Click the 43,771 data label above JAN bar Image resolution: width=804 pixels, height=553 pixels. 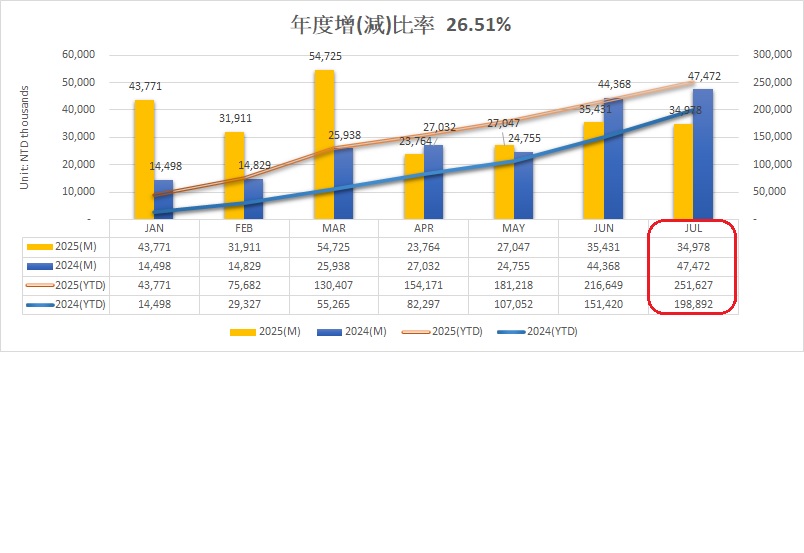tap(145, 86)
